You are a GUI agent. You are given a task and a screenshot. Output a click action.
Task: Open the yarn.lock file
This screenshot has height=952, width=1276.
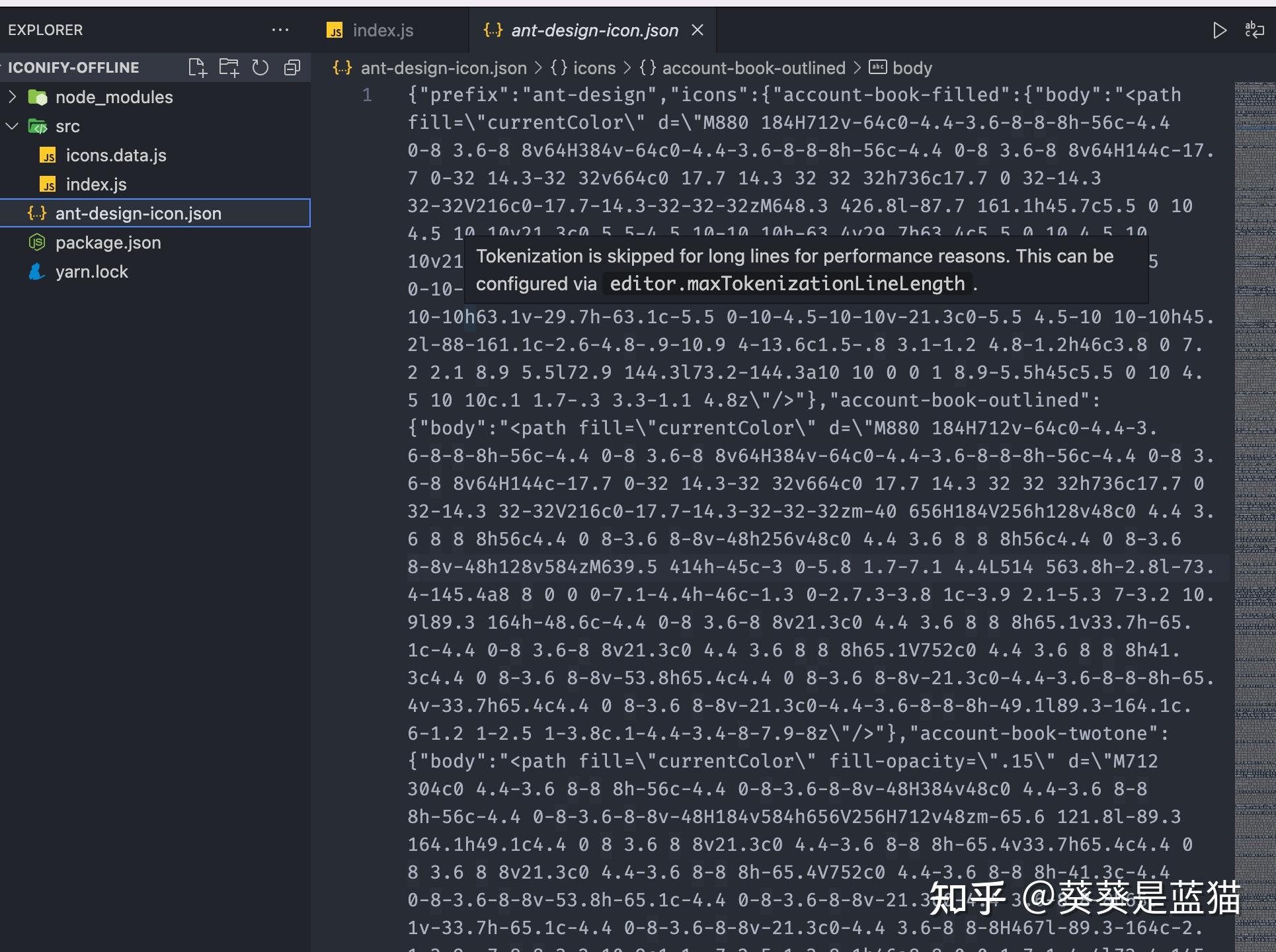pyautogui.click(x=91, y=272)
